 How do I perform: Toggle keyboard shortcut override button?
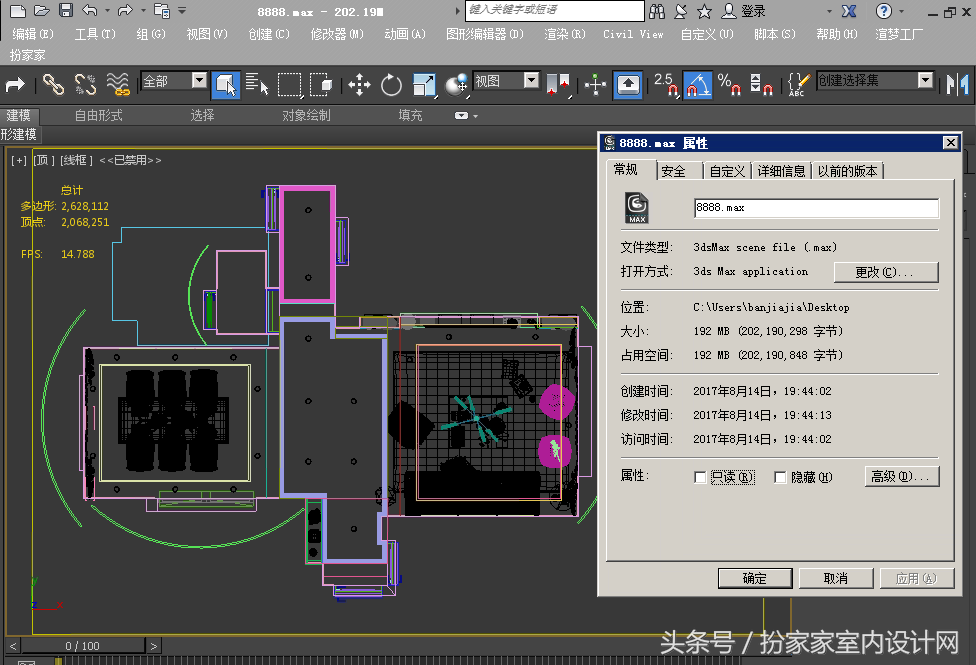point(628,84)
